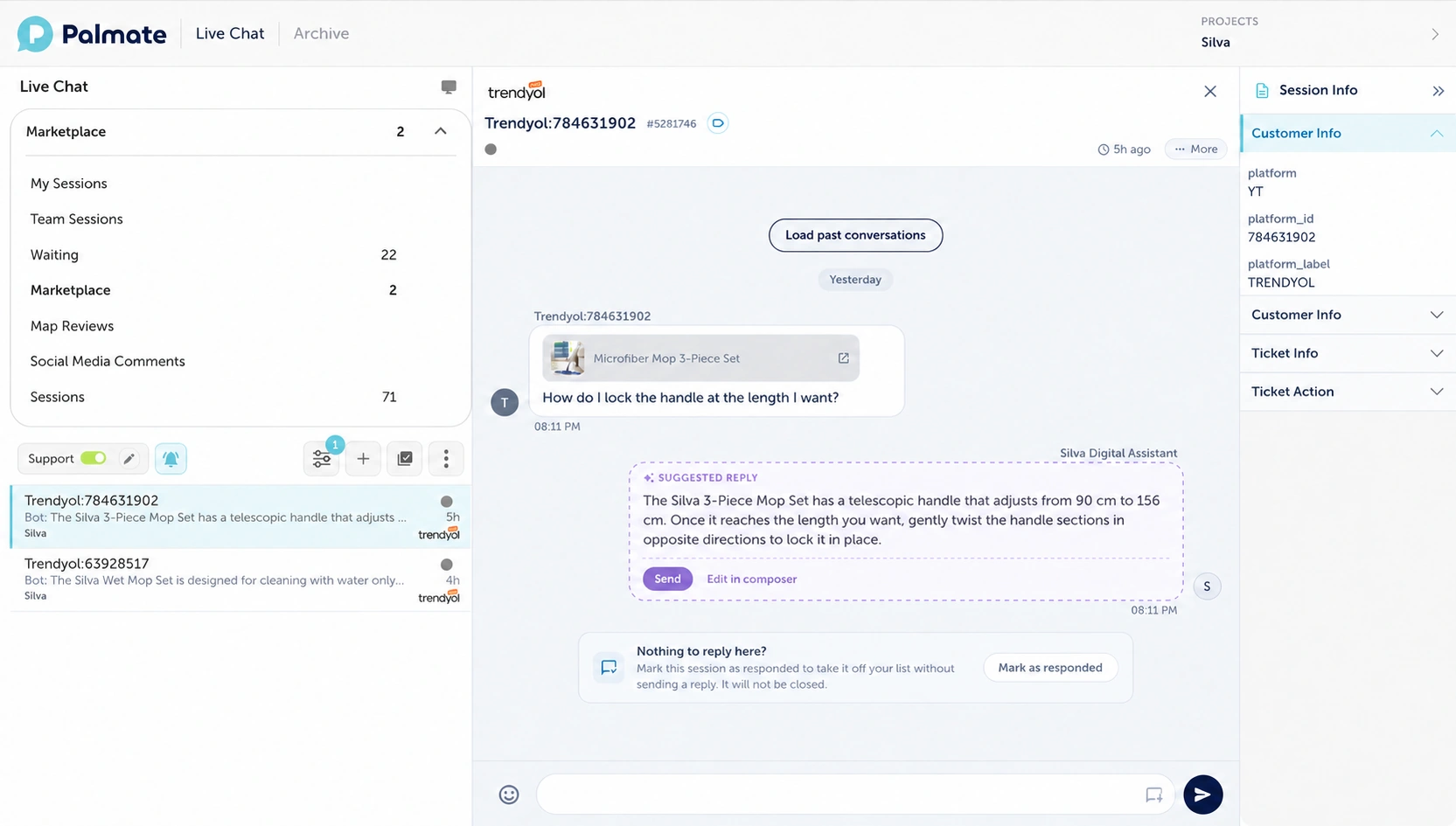This screenshot has width=1456, height=826.
Task: Click the canned replies icon in composer
Action: pyautogui.click(x=1154, y=795)
